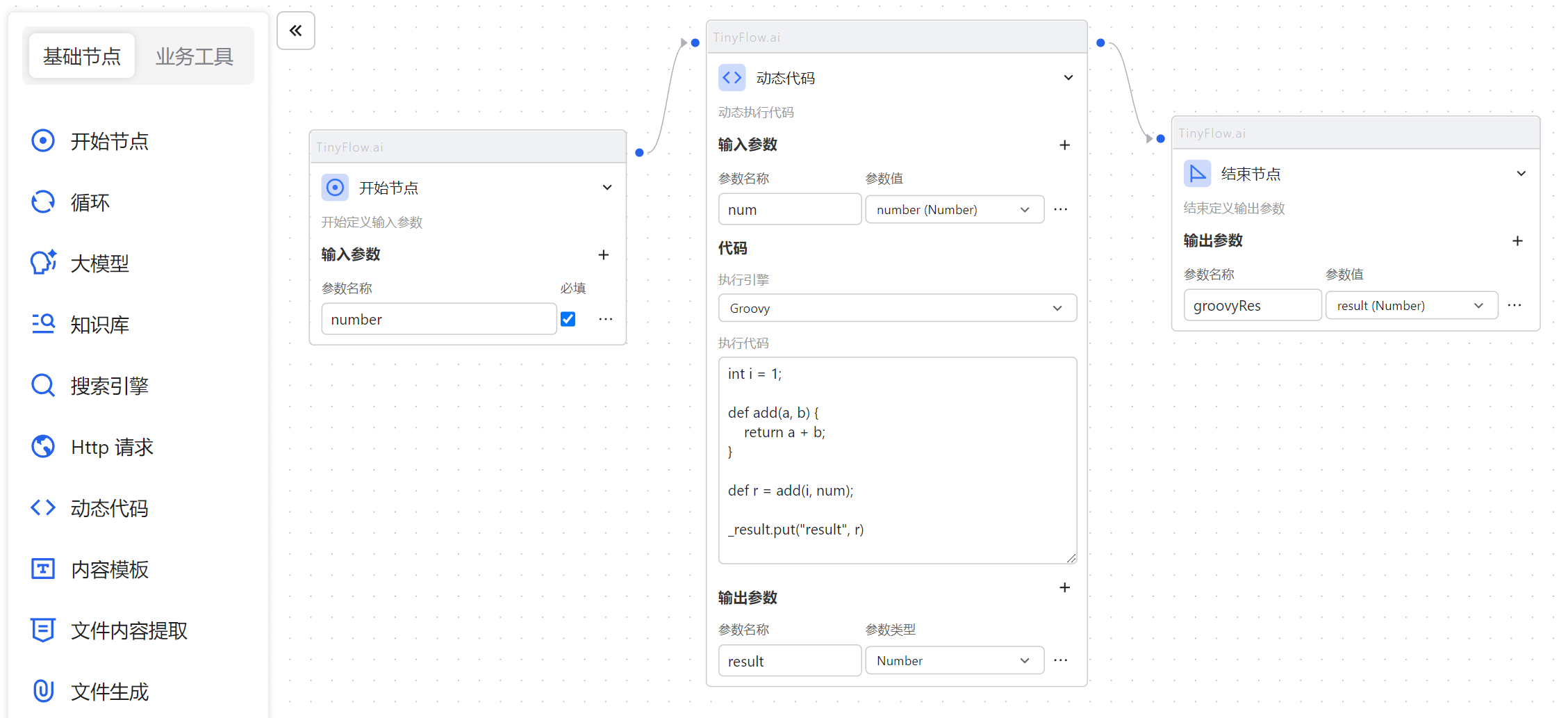The image size is (1568, 718).
Task: Click the 开始定义输入参数 description text
Action: tap(372, 222)
